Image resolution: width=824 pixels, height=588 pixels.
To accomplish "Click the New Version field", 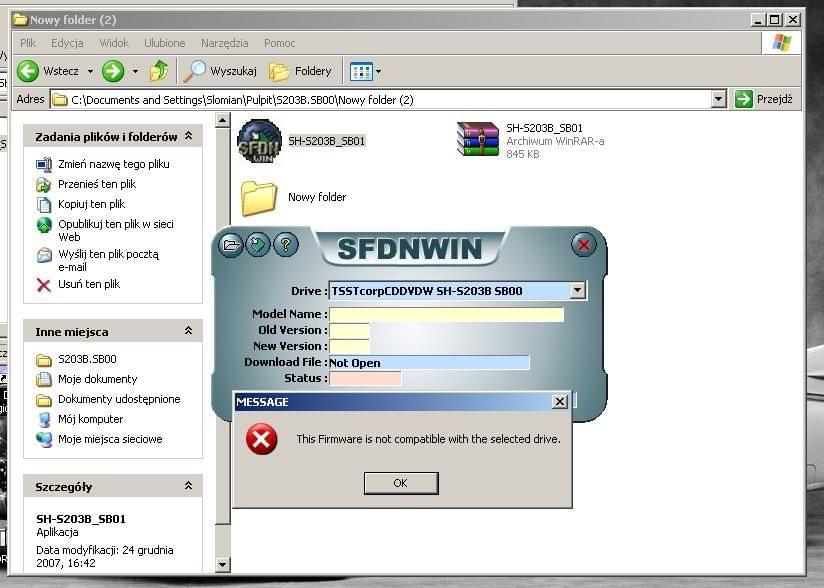I will 349,346.
